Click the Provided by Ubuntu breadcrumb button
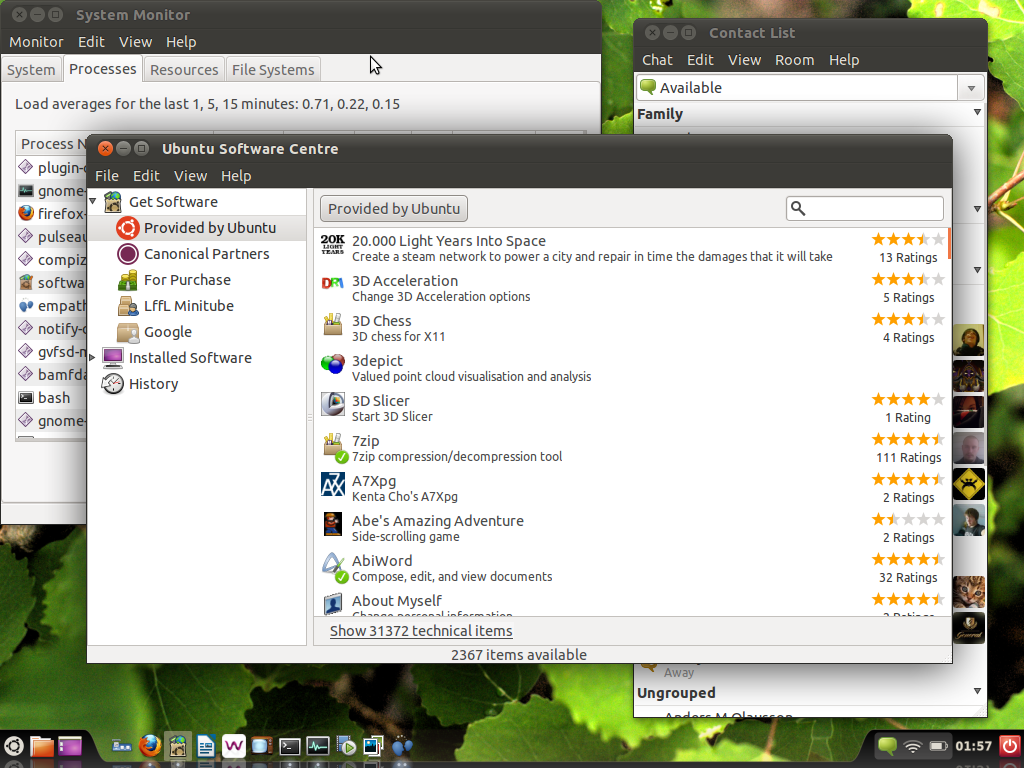 (394, 209)
